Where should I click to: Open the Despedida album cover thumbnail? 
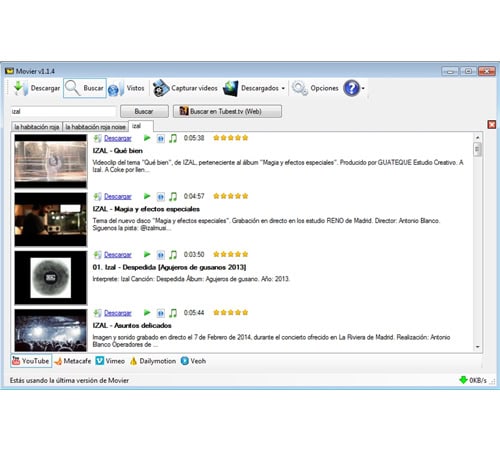[x=51, y=278]
